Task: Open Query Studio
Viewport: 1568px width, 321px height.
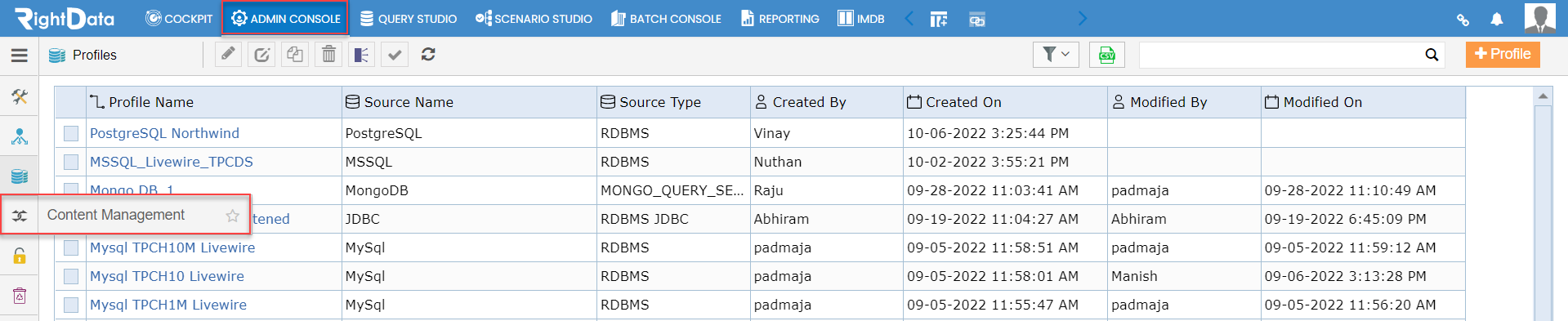Action: click(x=409, y=18)
